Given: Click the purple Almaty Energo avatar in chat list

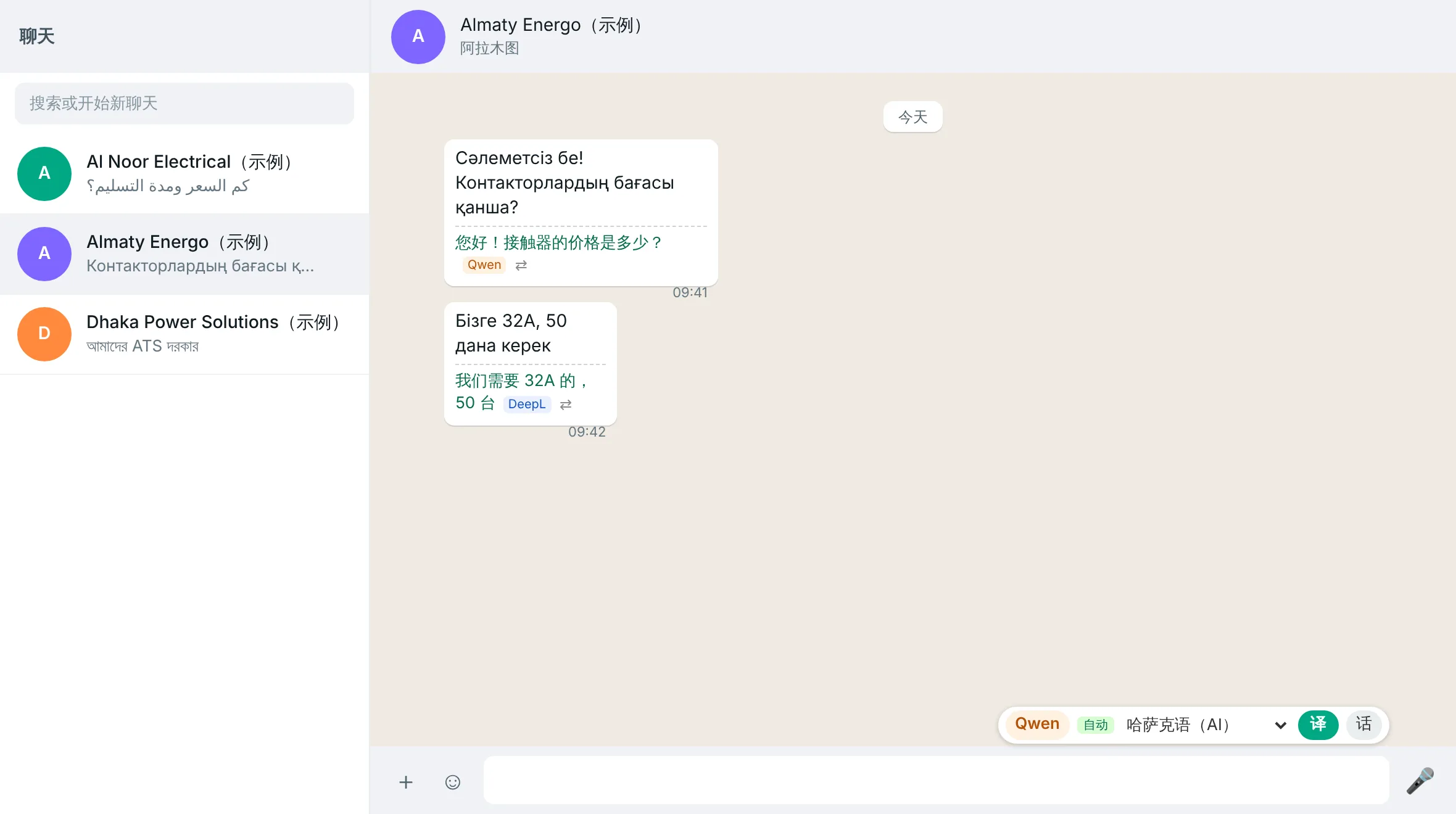Looking at the screenshot, I should click(44, 253).
